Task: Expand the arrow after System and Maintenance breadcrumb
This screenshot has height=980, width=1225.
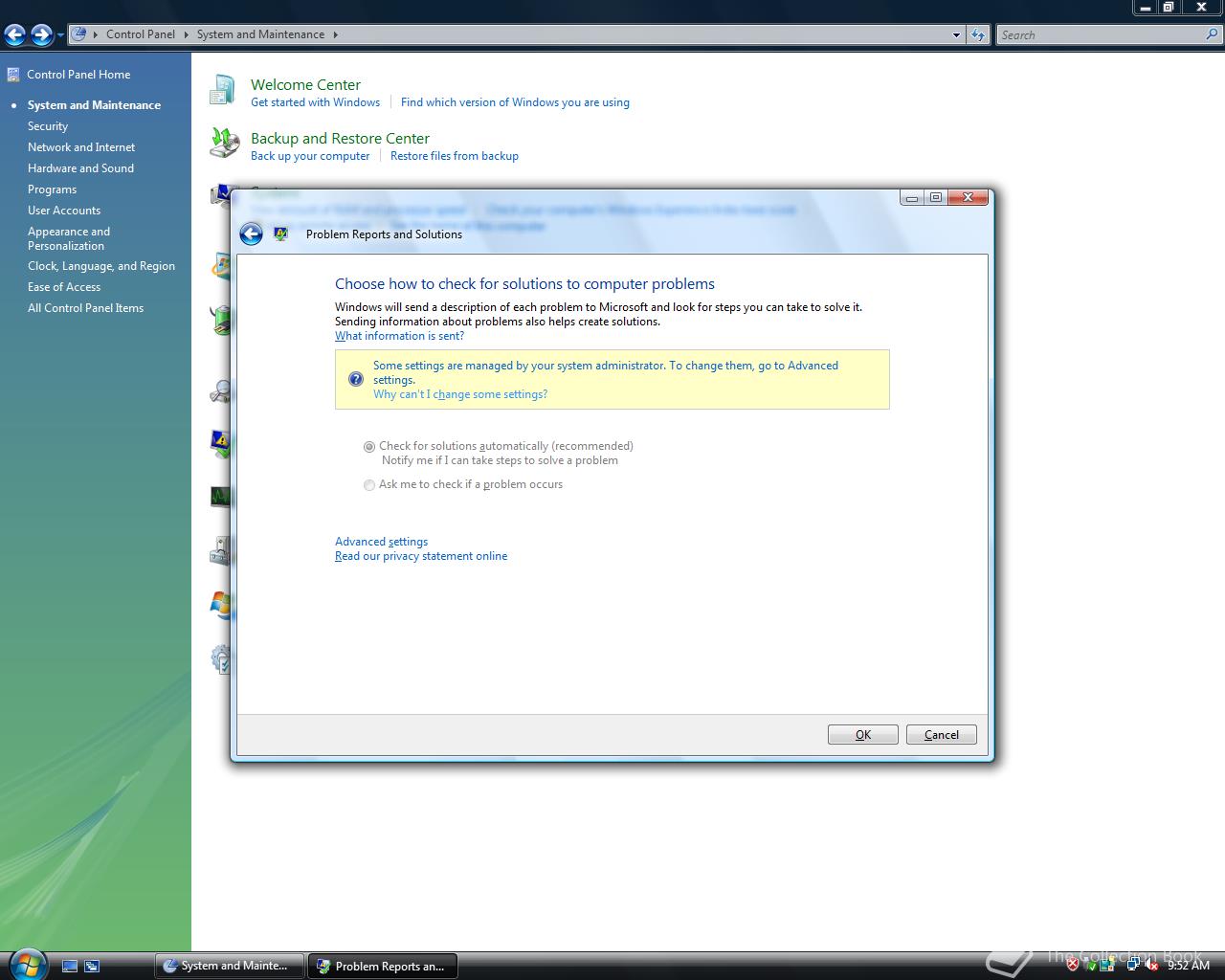Action: point(335,34)
